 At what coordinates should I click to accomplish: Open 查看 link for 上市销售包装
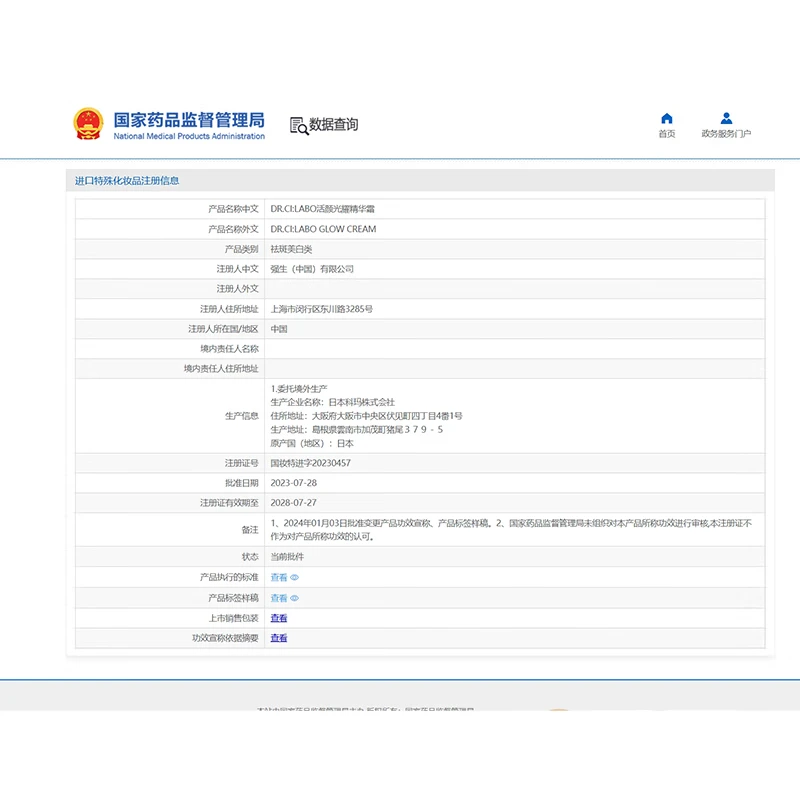278,618
